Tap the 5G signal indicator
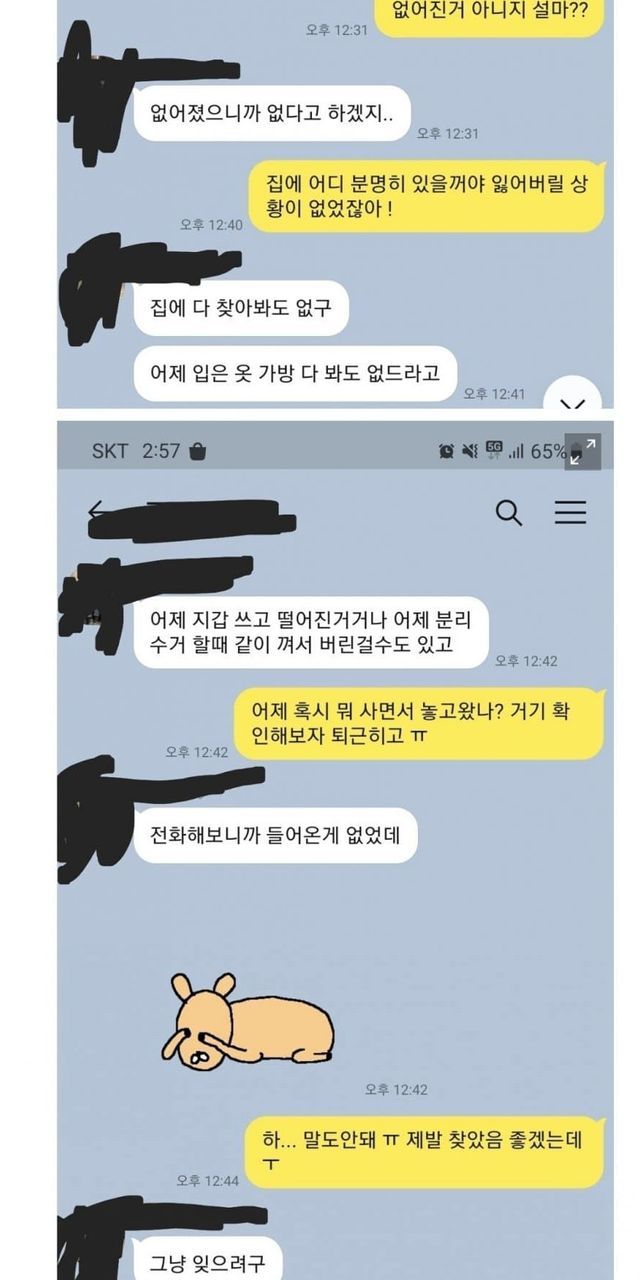 click(494, 449)
